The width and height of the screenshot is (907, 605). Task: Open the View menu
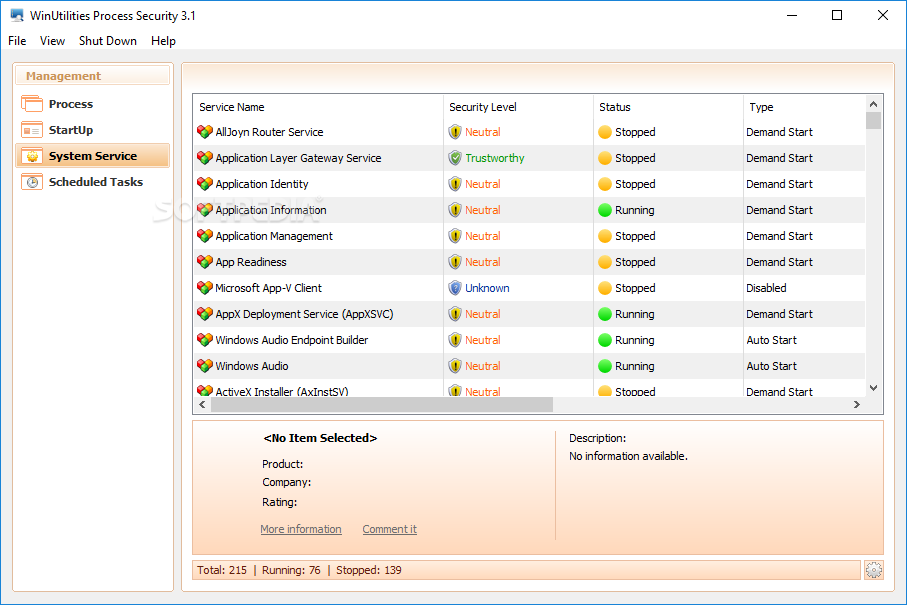pyautogui.click(x=52, y=40)
